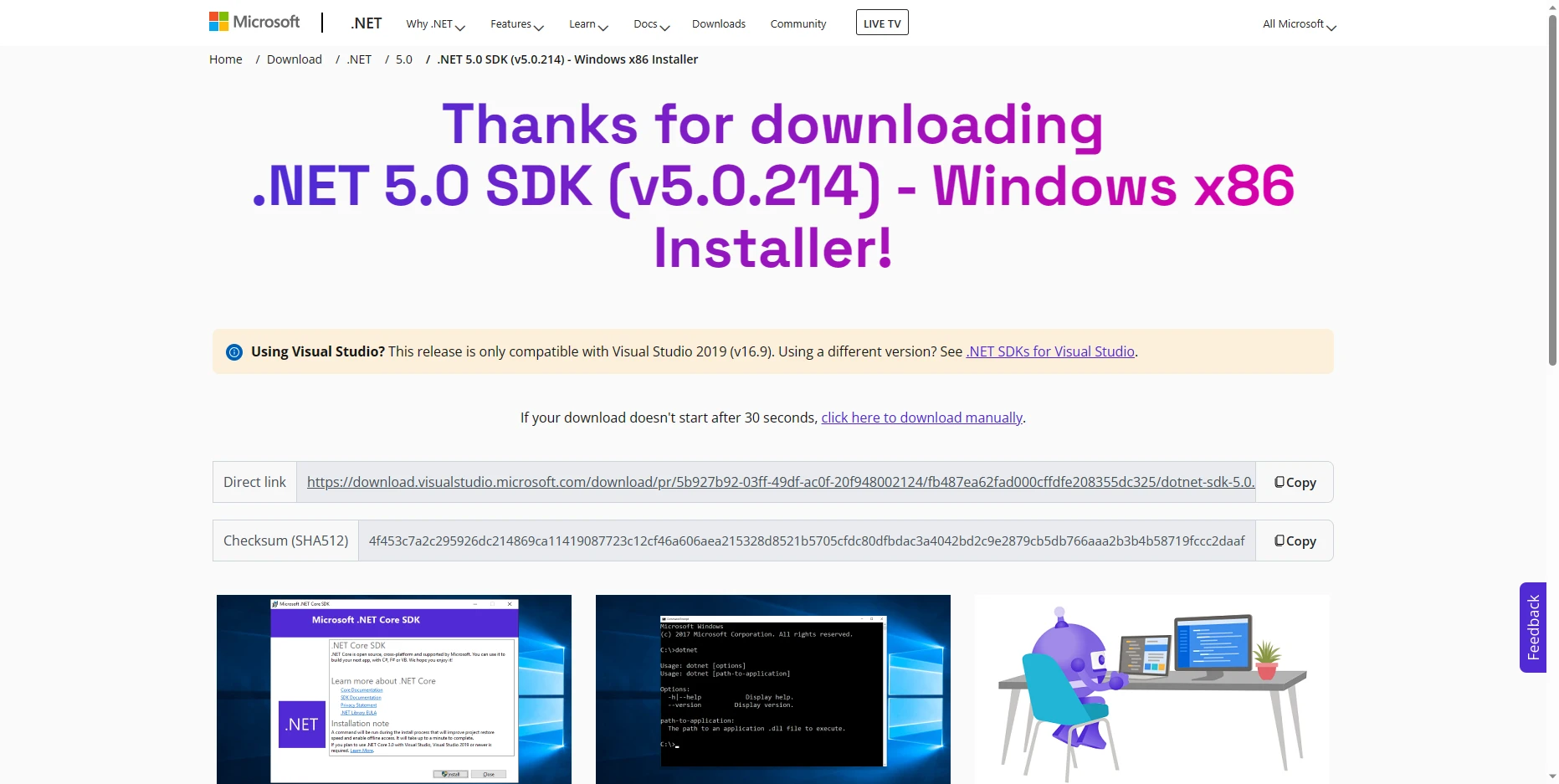Go to .NET breadcrumb
This screenshot has width=1559, height=784.
coord(359,59)
